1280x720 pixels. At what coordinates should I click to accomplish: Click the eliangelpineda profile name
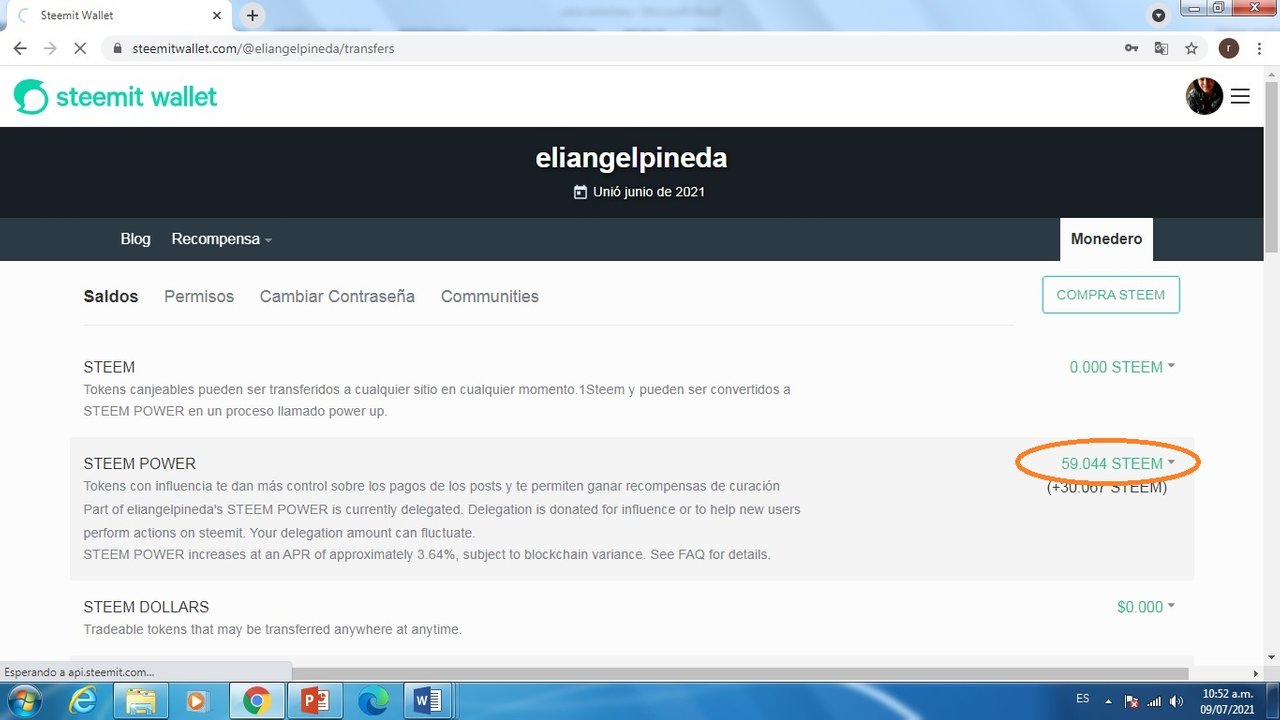pos(631,158)
